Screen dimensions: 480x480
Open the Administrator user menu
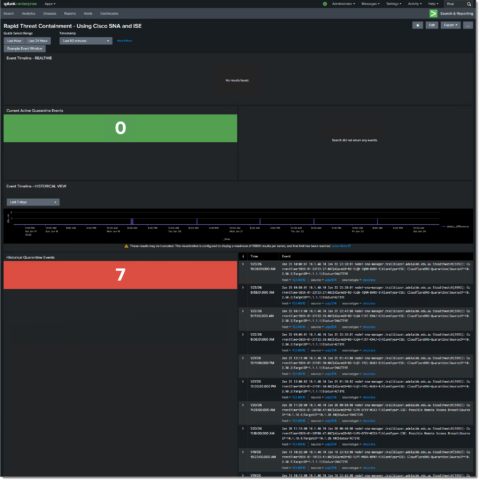coord(344,4)
